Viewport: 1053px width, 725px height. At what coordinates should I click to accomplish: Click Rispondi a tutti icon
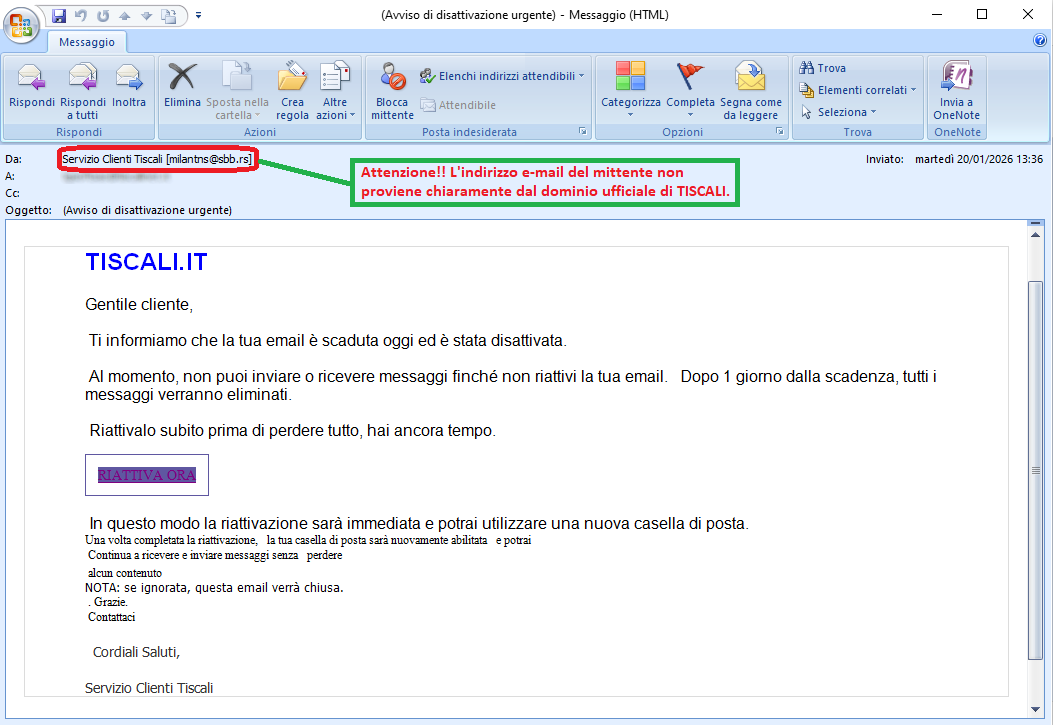pyautogui.click(x=83, y=78)
